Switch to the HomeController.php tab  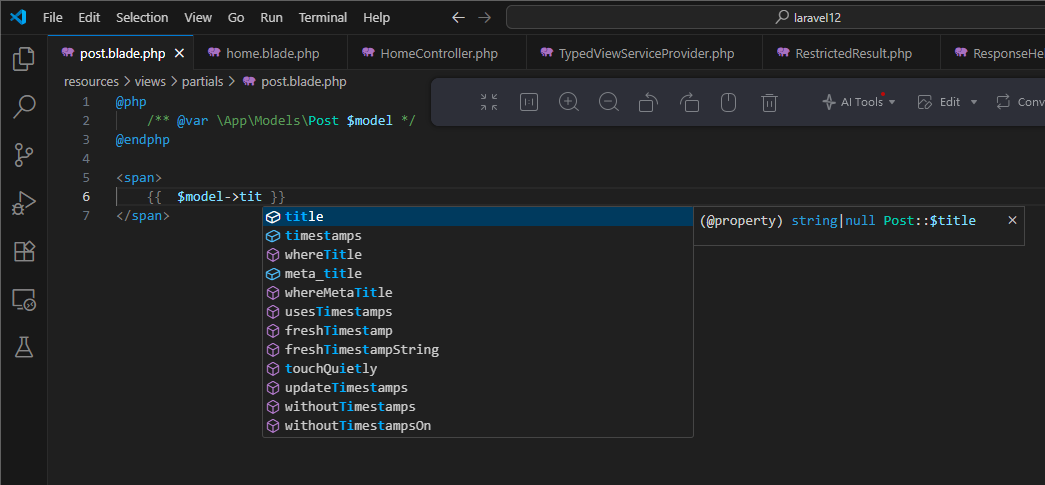[437, 53]
